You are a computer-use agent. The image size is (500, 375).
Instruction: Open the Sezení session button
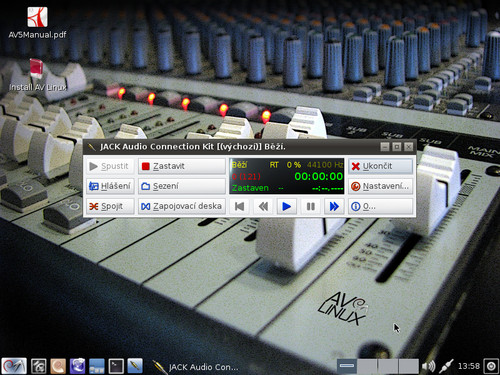pos(182,186)
